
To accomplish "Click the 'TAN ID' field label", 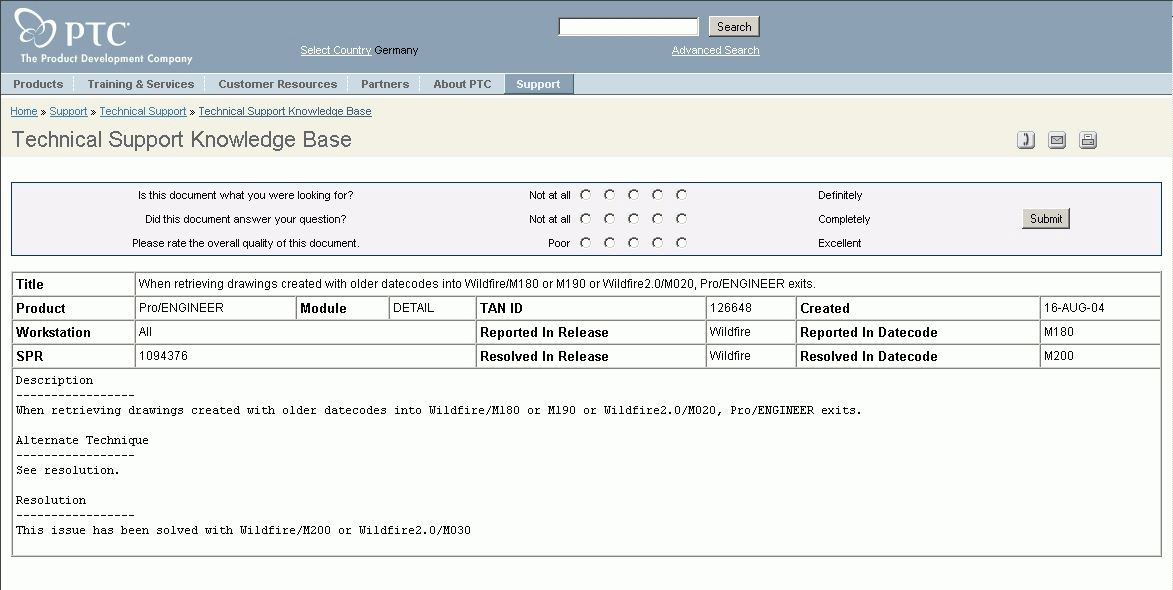I will (501, 308).
